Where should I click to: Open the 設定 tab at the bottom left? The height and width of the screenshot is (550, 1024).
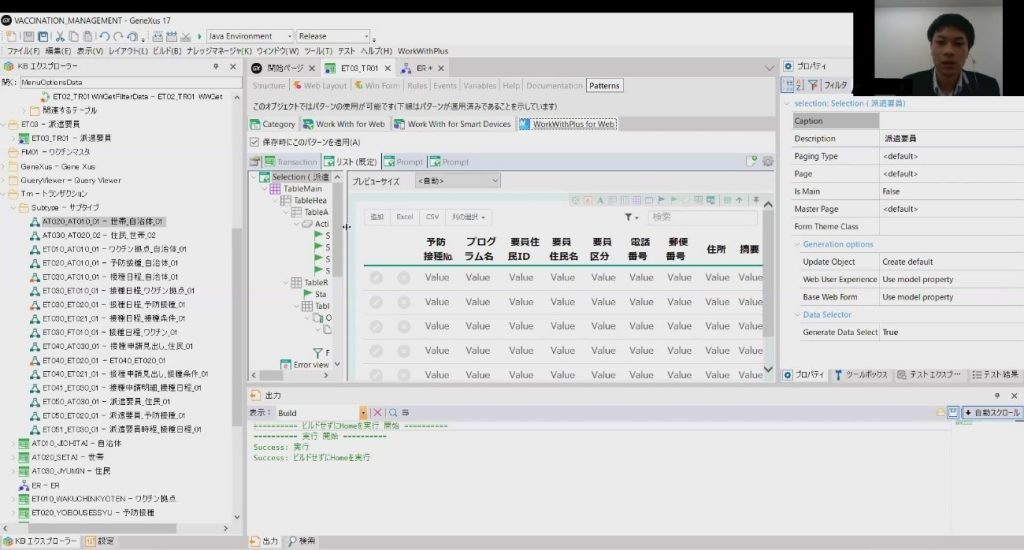click(100, 542)
